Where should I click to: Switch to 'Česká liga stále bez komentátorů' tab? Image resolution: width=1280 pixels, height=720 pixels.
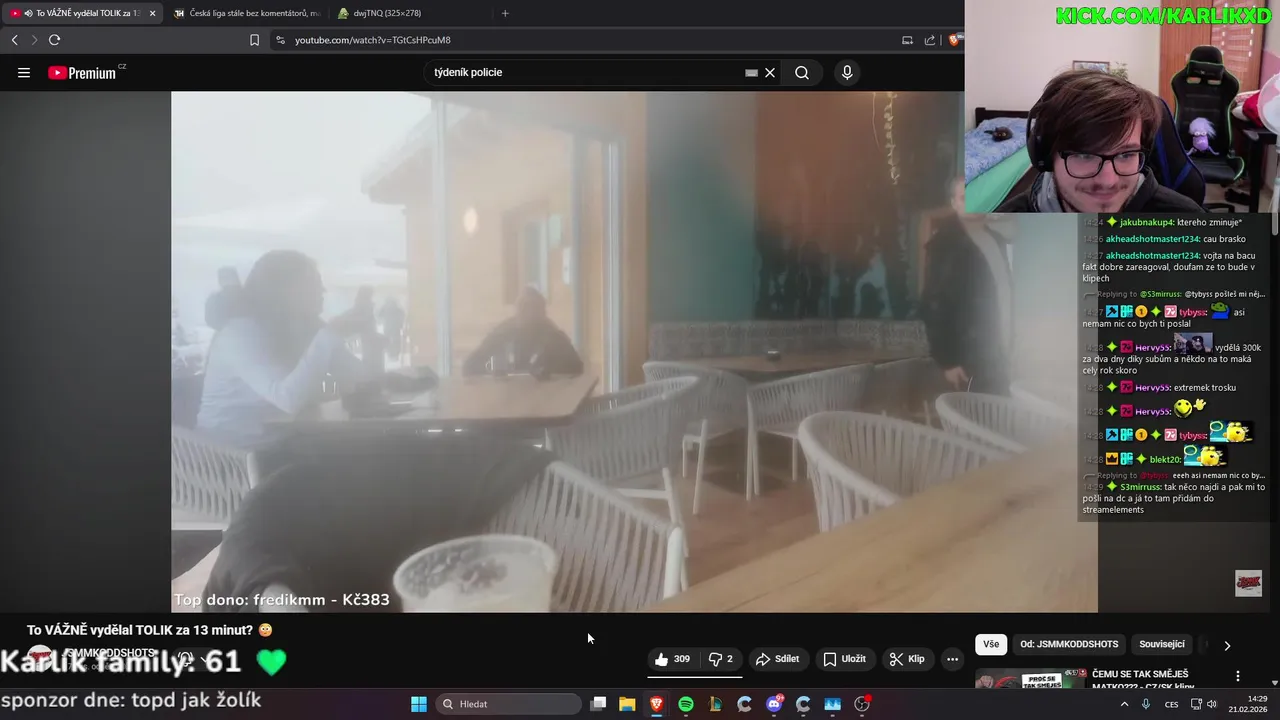pyautogui.click(x=246, y=13)
